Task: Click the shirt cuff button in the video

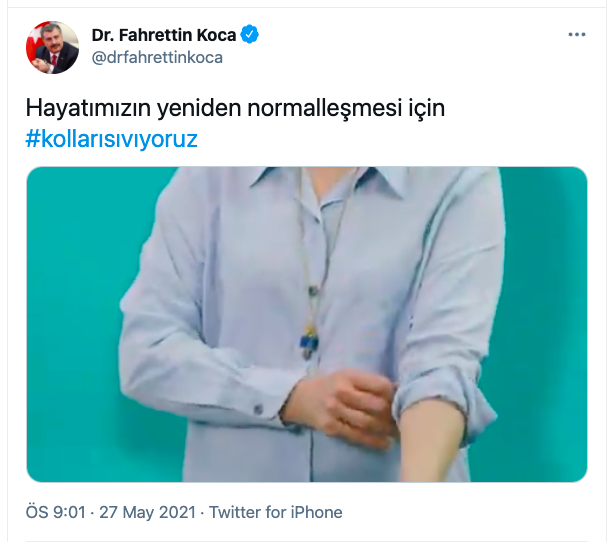Action: click(x=258, y=409)
